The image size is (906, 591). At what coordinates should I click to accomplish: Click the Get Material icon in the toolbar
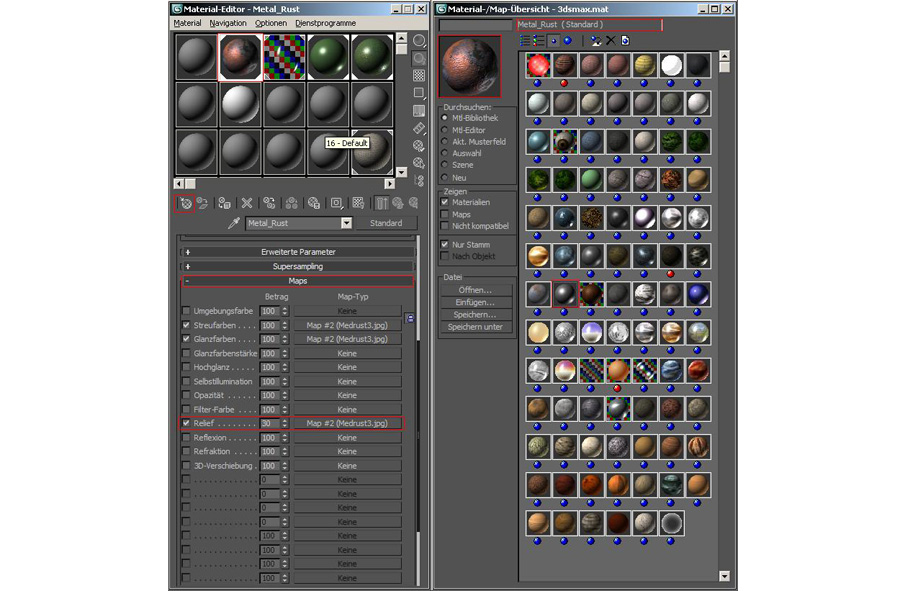pos(184,203)
